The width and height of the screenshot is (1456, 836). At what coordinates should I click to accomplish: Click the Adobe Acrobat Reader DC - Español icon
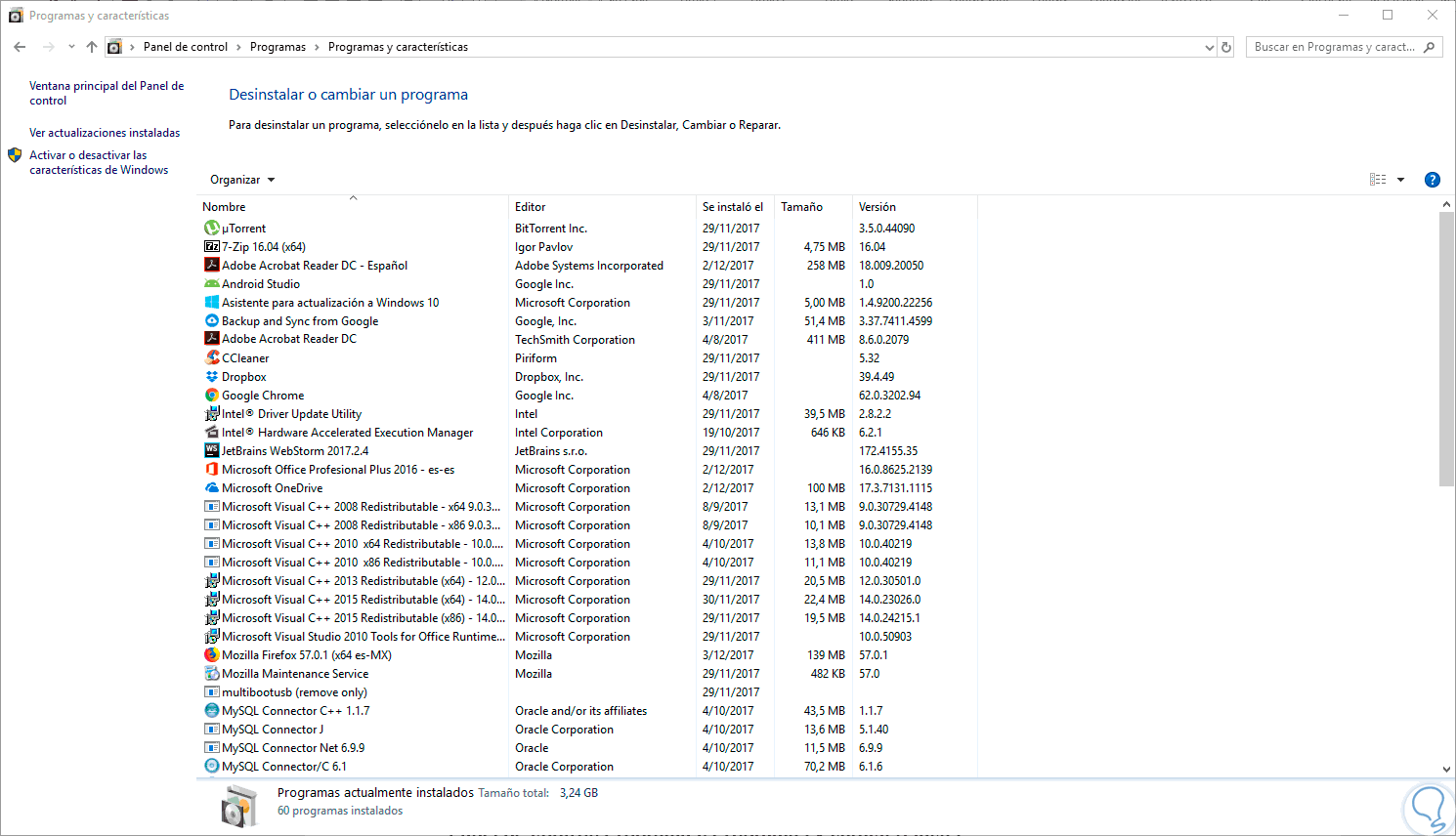[x=211, y=266]
